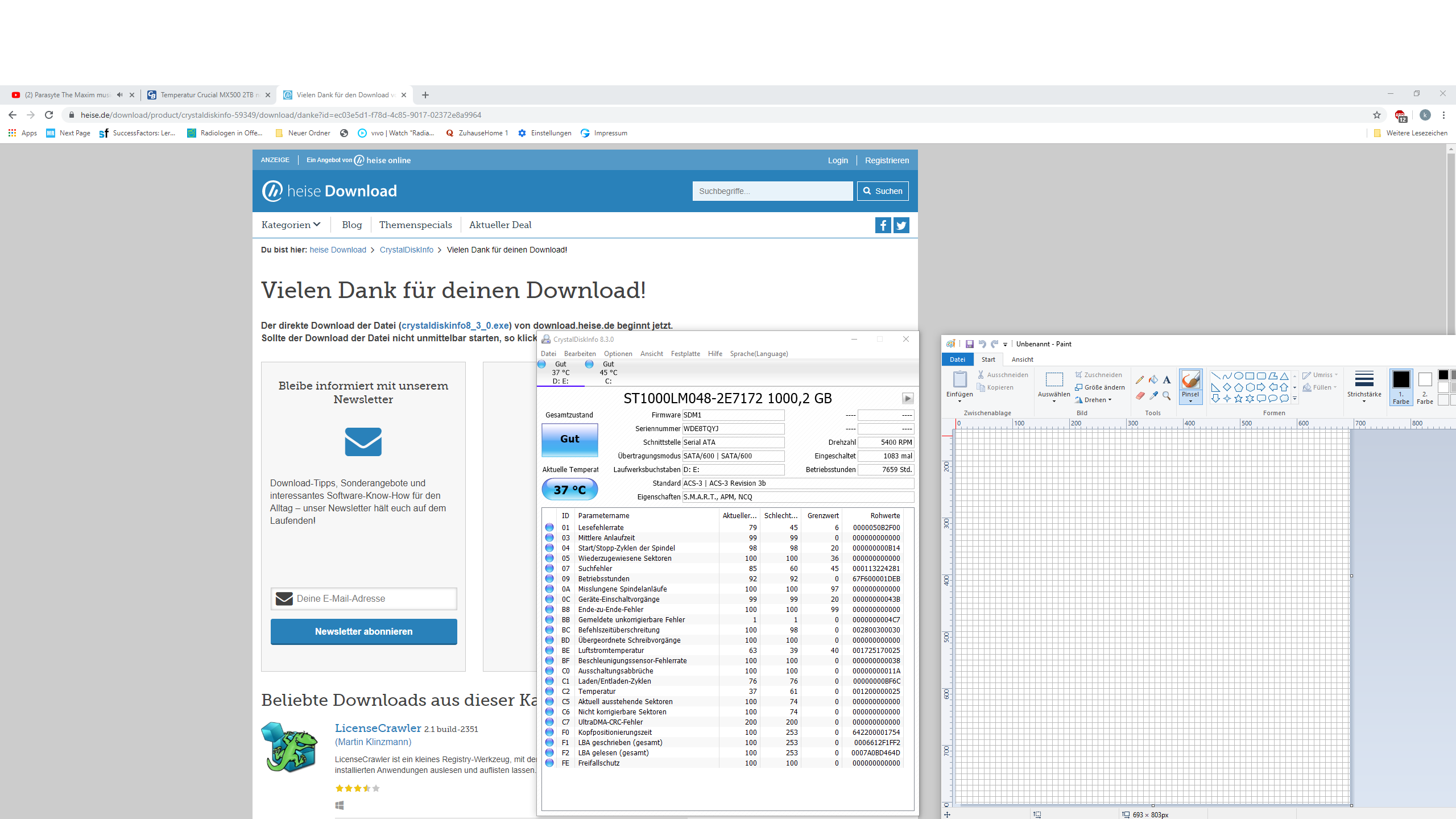Activate the 2. Farbe color selector

(x=1425, y=387)
